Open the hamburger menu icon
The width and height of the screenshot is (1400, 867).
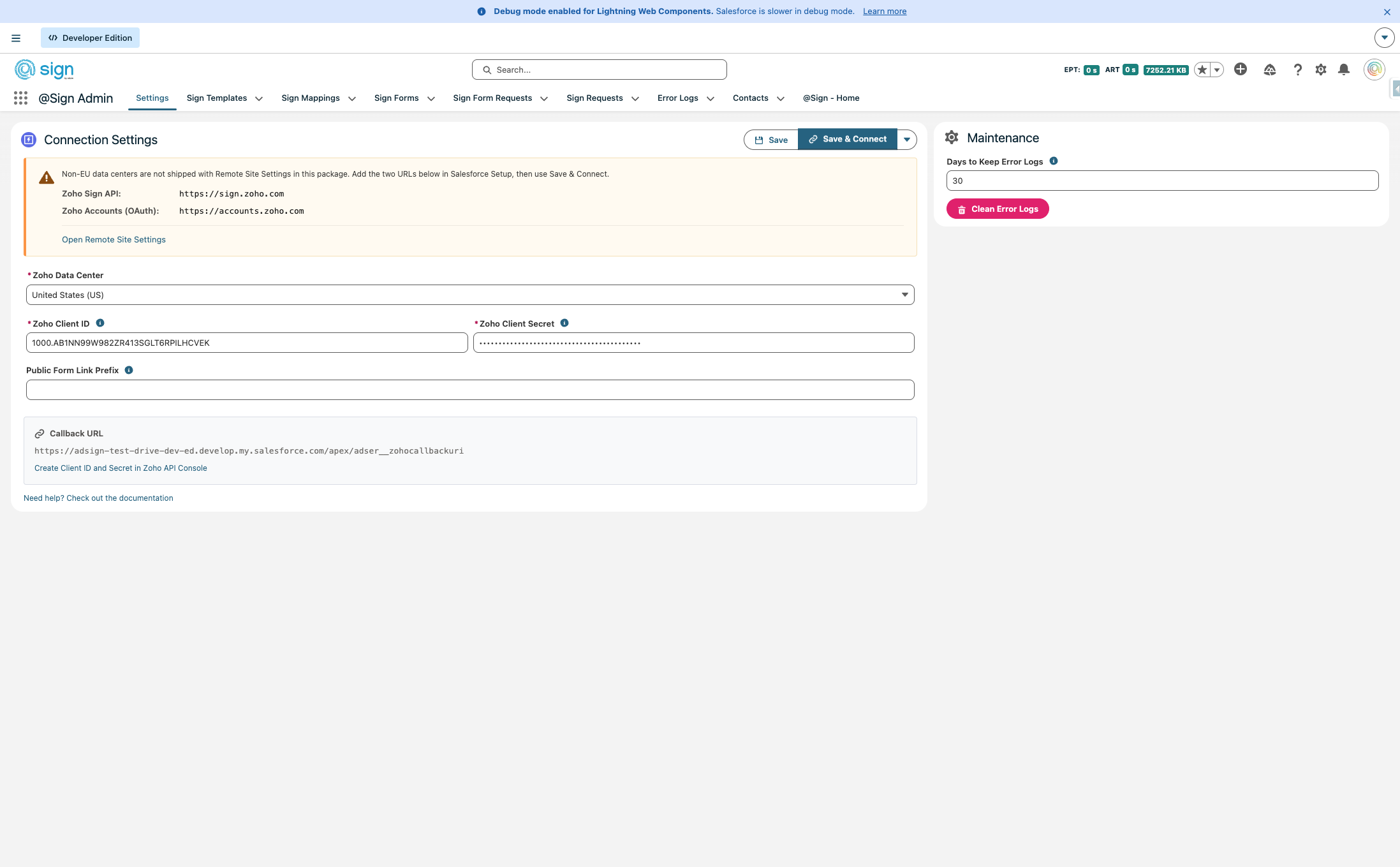(x=16, y=38)
